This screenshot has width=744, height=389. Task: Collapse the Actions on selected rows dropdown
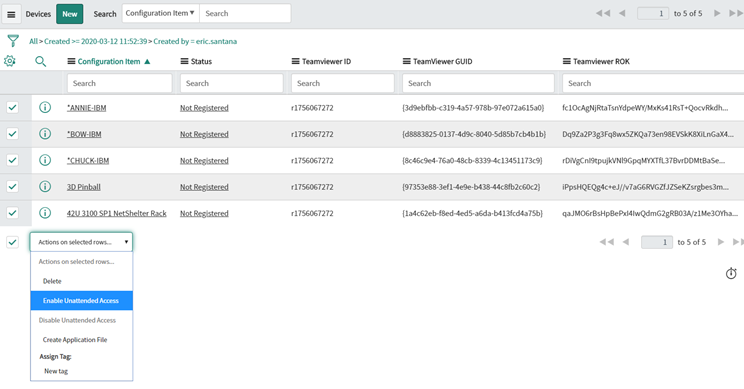pyautogui.click(x=81, y=242)
